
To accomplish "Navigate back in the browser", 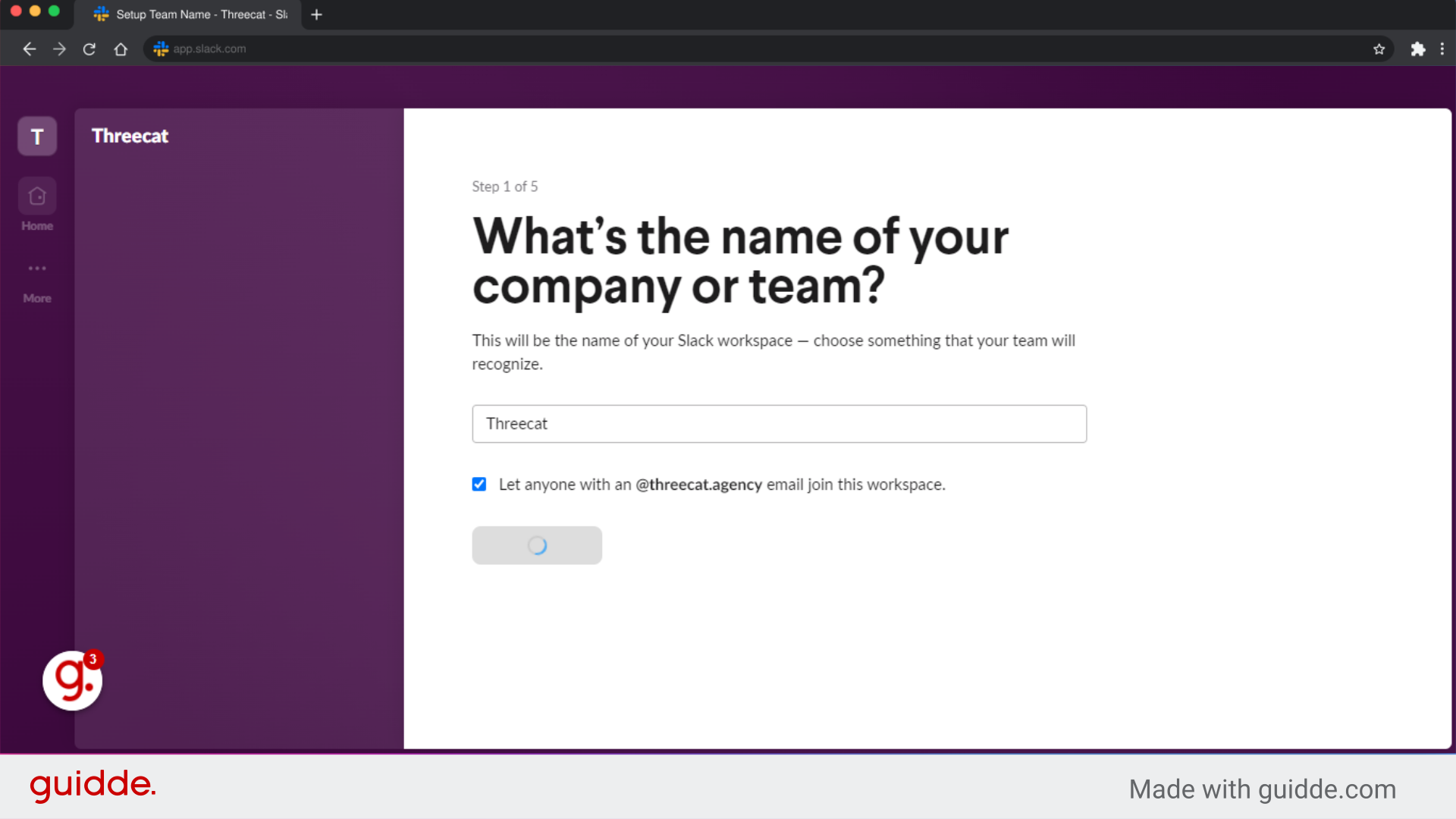I will click(x=29, y=49).
